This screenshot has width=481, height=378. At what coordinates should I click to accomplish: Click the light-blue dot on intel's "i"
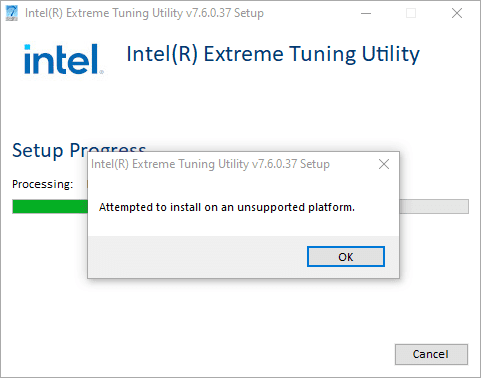(x=27, y=47)
